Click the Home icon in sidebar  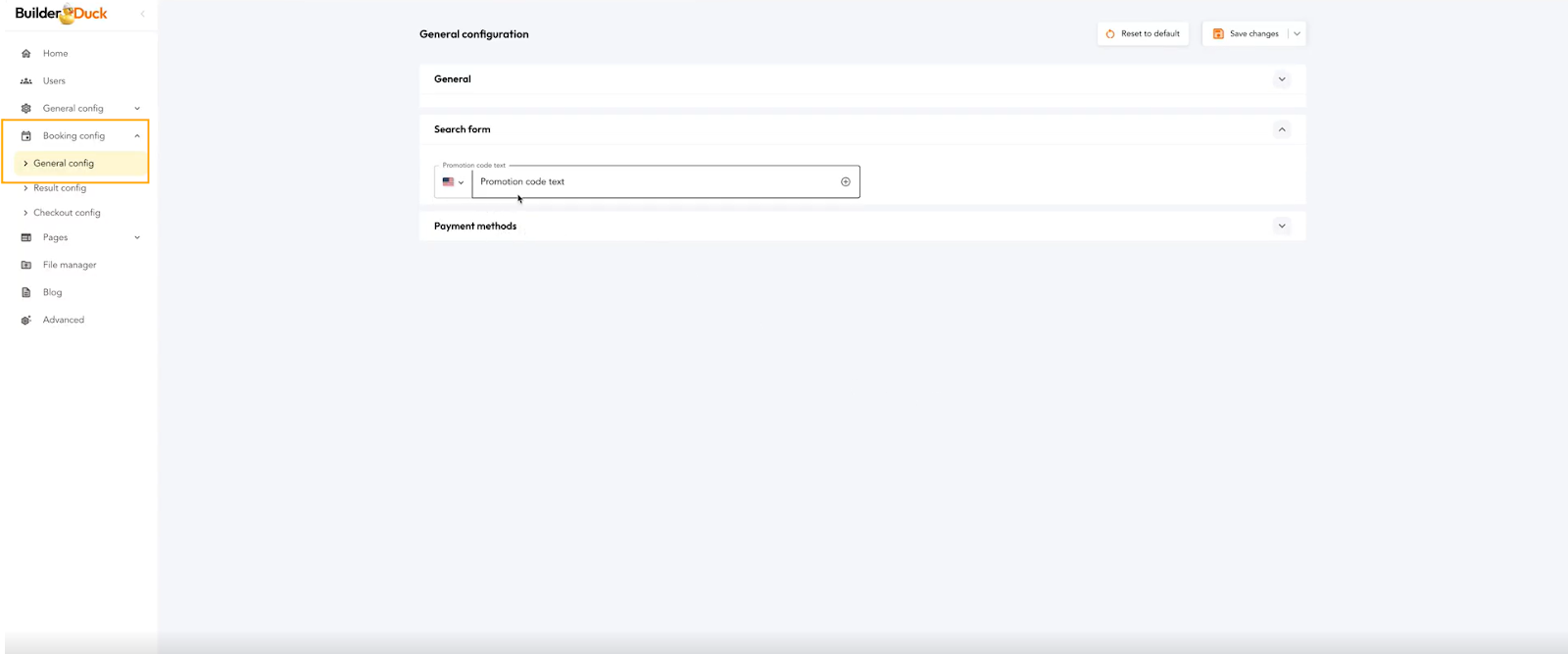(26, 54)
